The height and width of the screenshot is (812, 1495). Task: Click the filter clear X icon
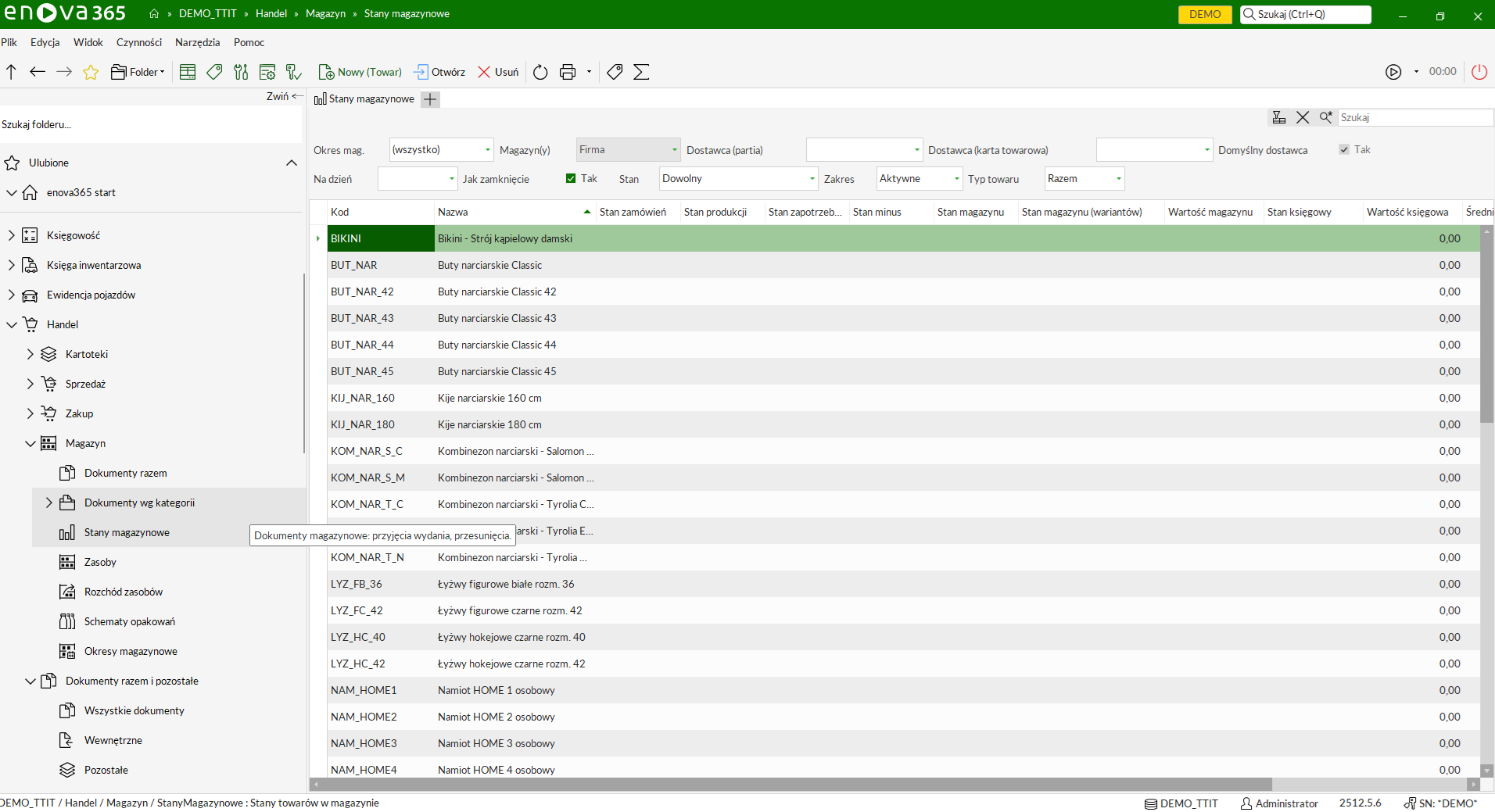click(1303, 117)
